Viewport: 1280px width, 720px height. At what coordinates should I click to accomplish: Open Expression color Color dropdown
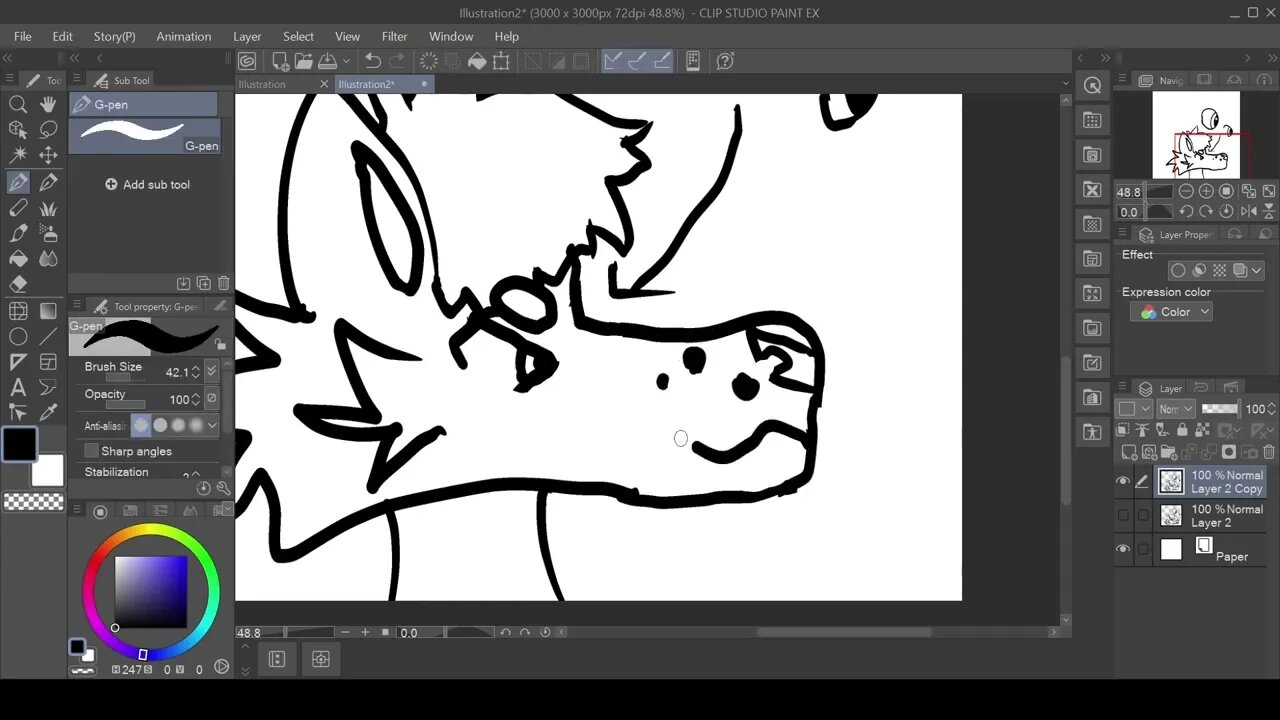click(x=1171, y=312)
